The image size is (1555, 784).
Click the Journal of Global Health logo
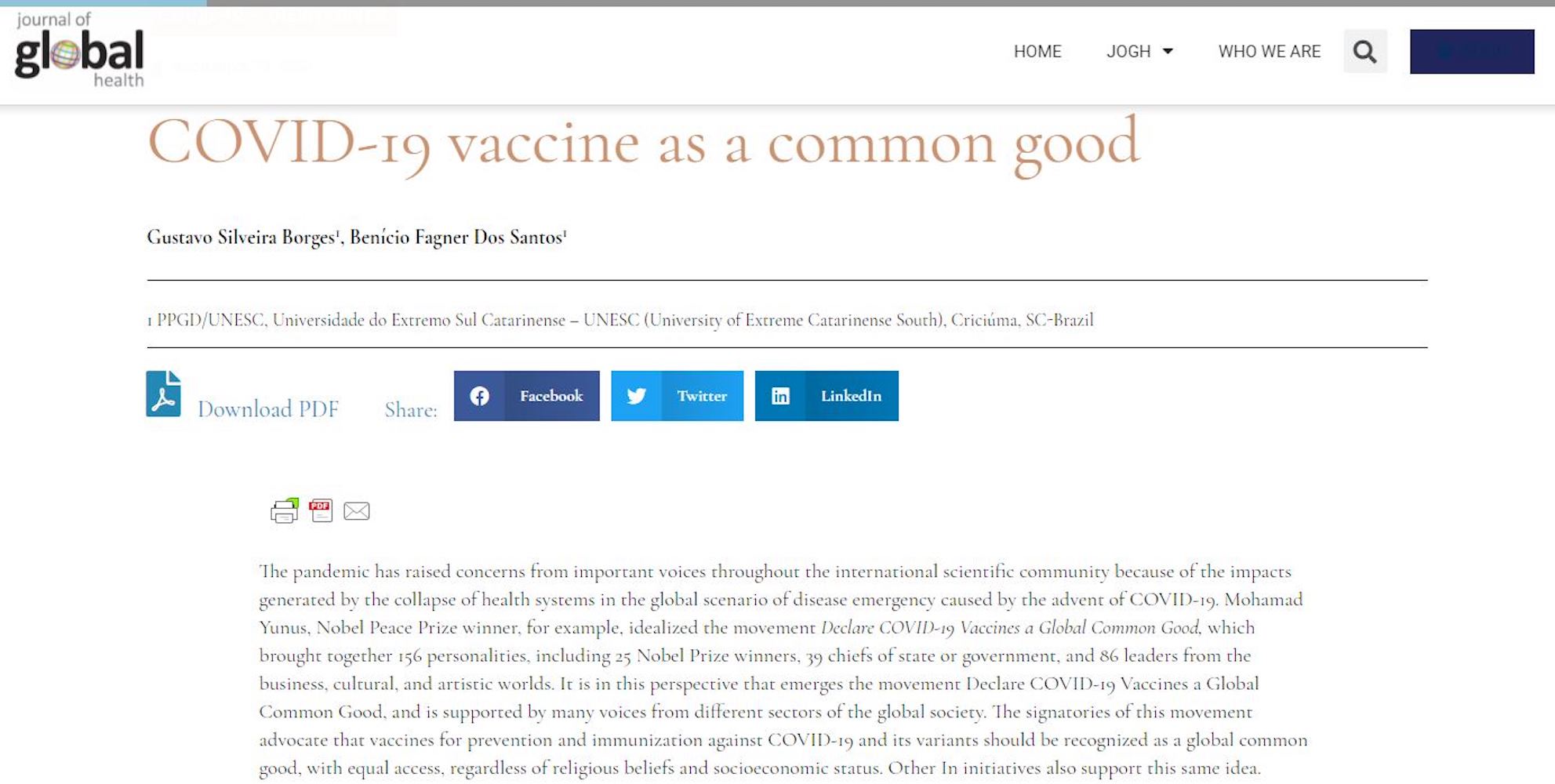click(x=79, y=52)
